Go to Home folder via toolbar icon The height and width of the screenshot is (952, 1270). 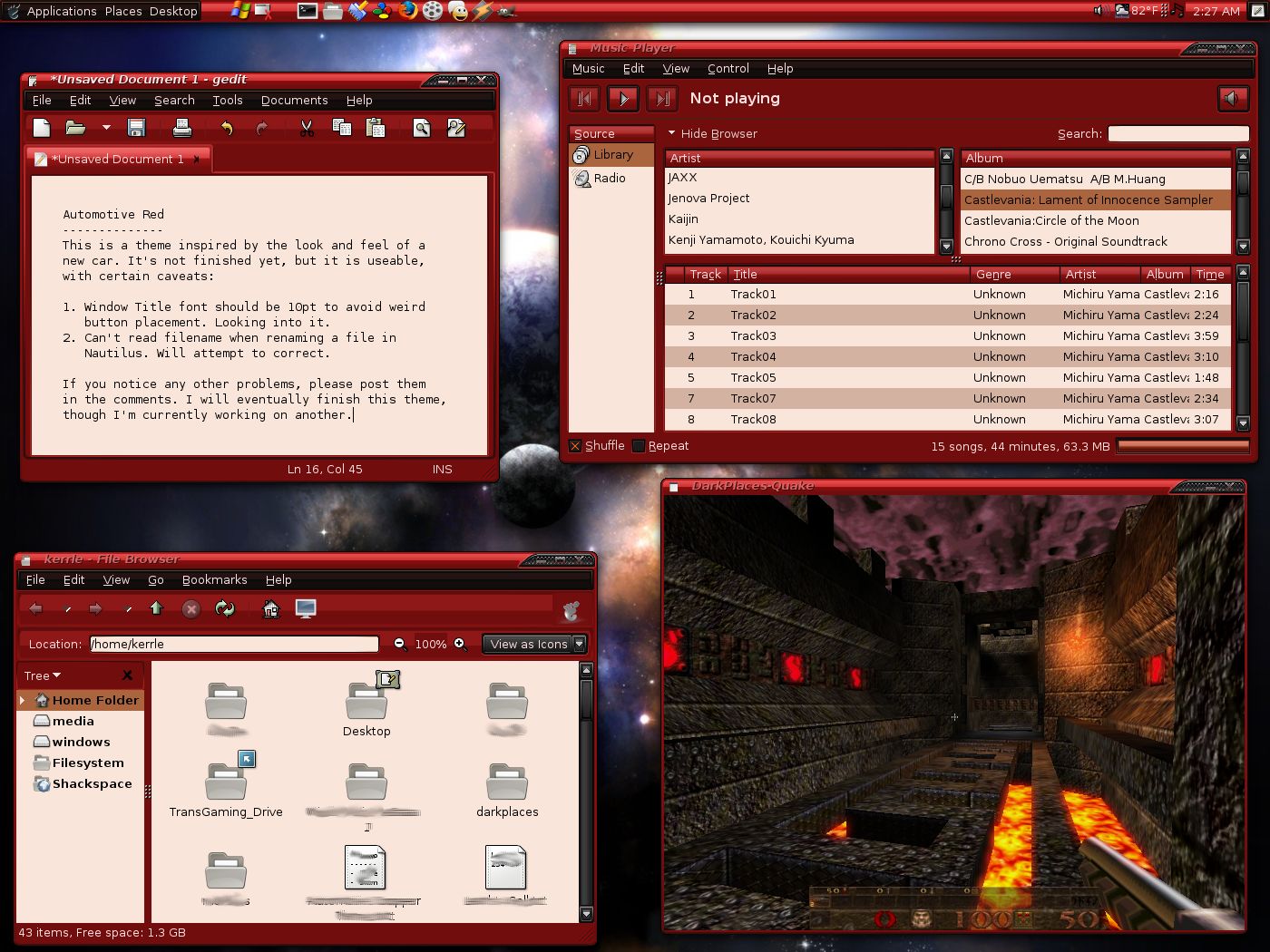pyautogui.click(x=271, y=608)
